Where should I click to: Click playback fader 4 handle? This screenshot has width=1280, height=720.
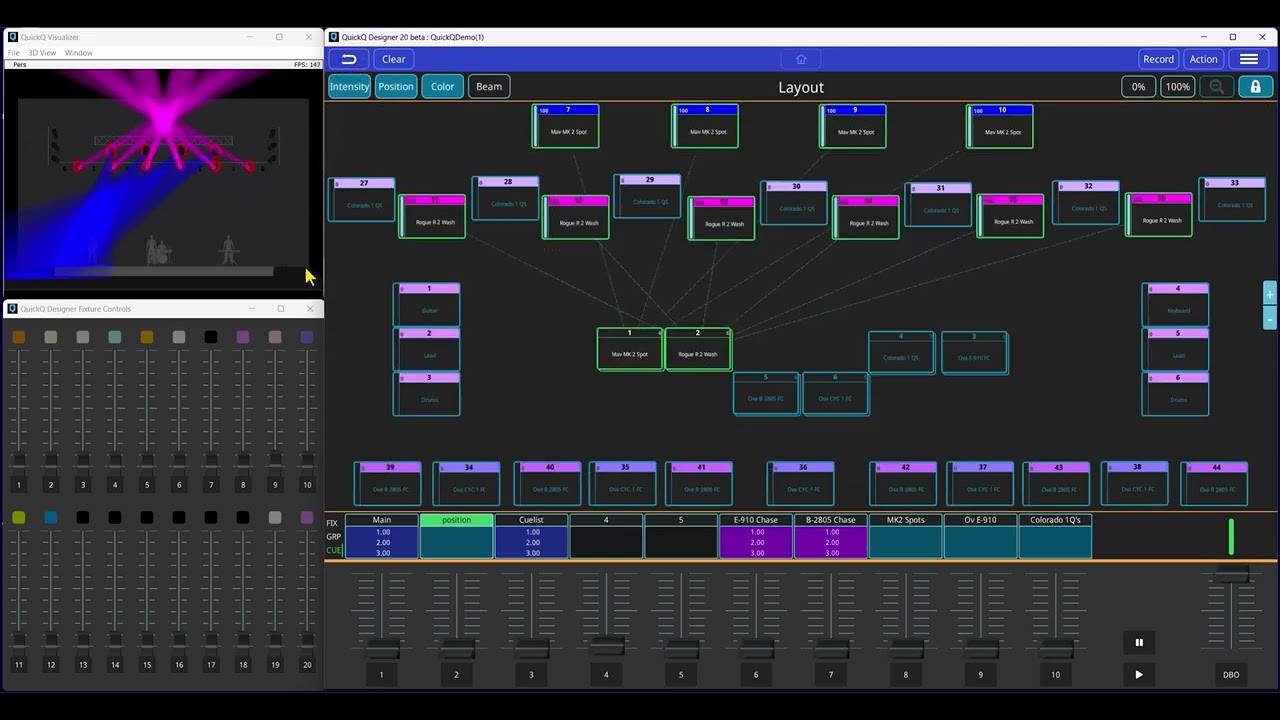click(606, 646)
